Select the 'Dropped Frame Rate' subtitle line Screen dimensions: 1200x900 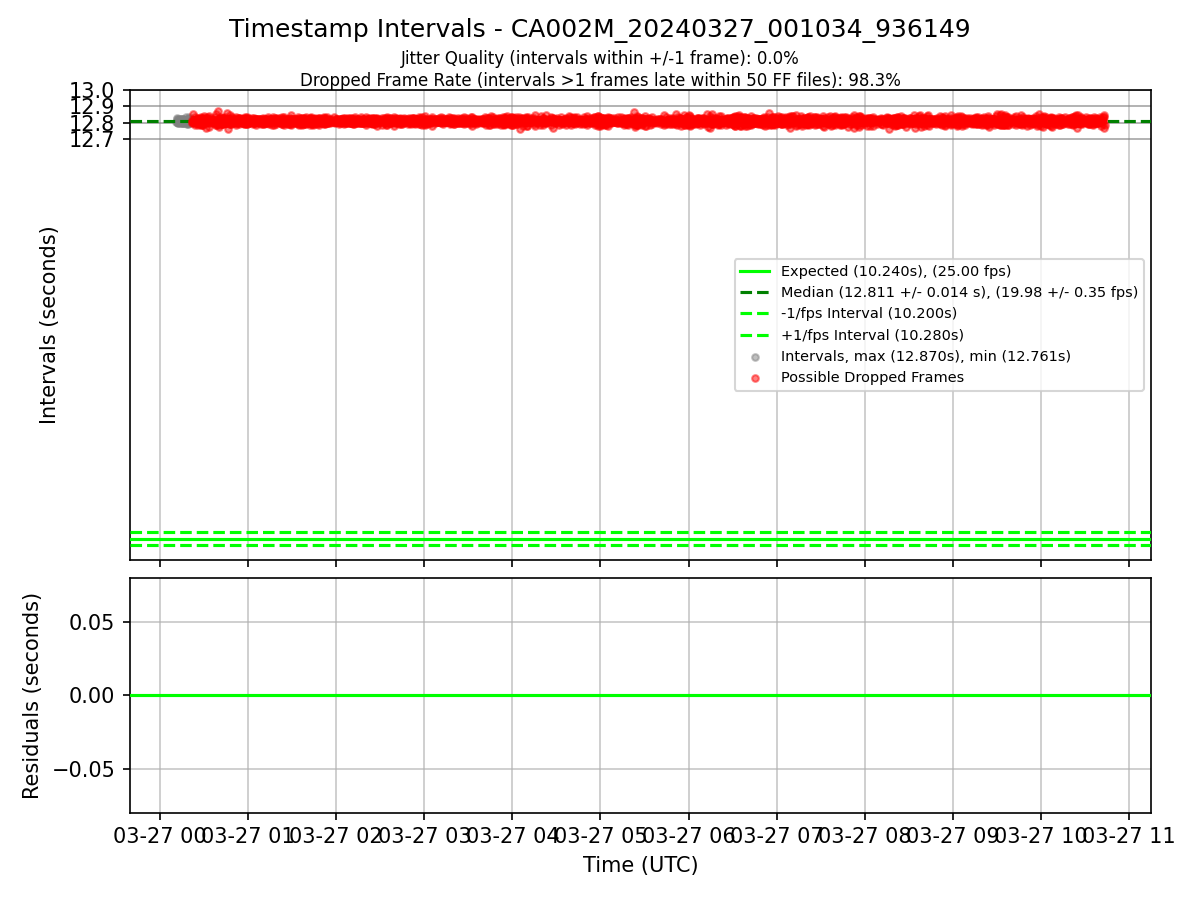click(x=600, y=80)
